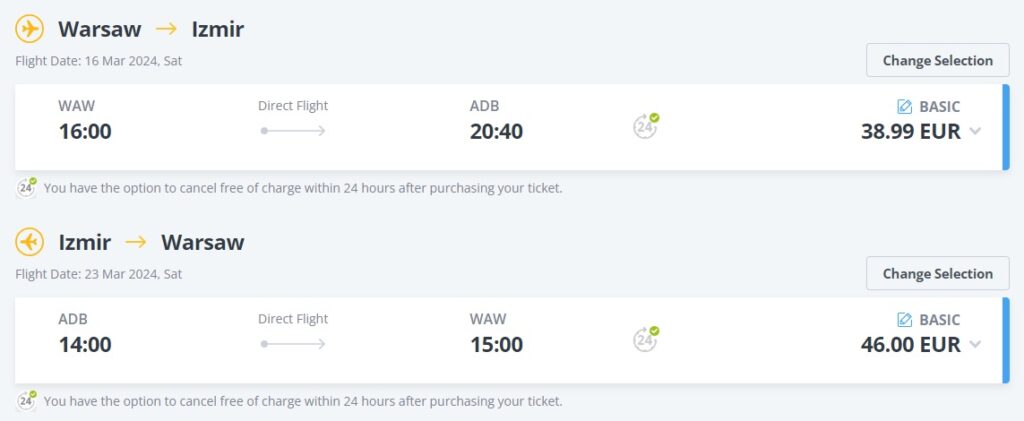This screenshot has height=421, width=1024.
Task: Click the 24-hour icon in the WAW–ADB flight card
Action: [646, 126]
